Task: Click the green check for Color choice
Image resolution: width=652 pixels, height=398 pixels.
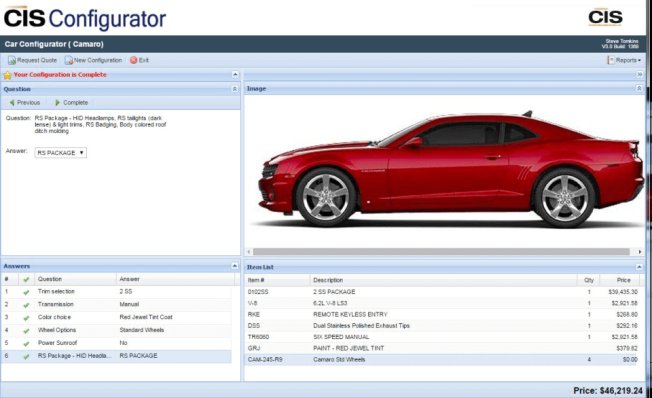Action: point(26,318)
